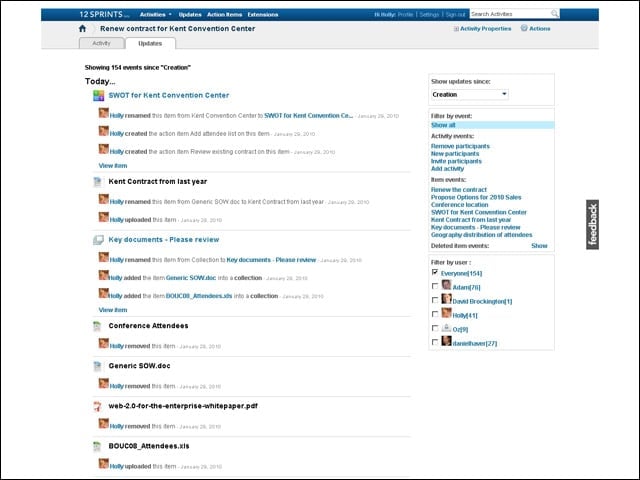Image resolution: width=640 pixels, height=480 pixels.
Task: Toggle the Everyone[154] checkbox
Action: [435, 272]
